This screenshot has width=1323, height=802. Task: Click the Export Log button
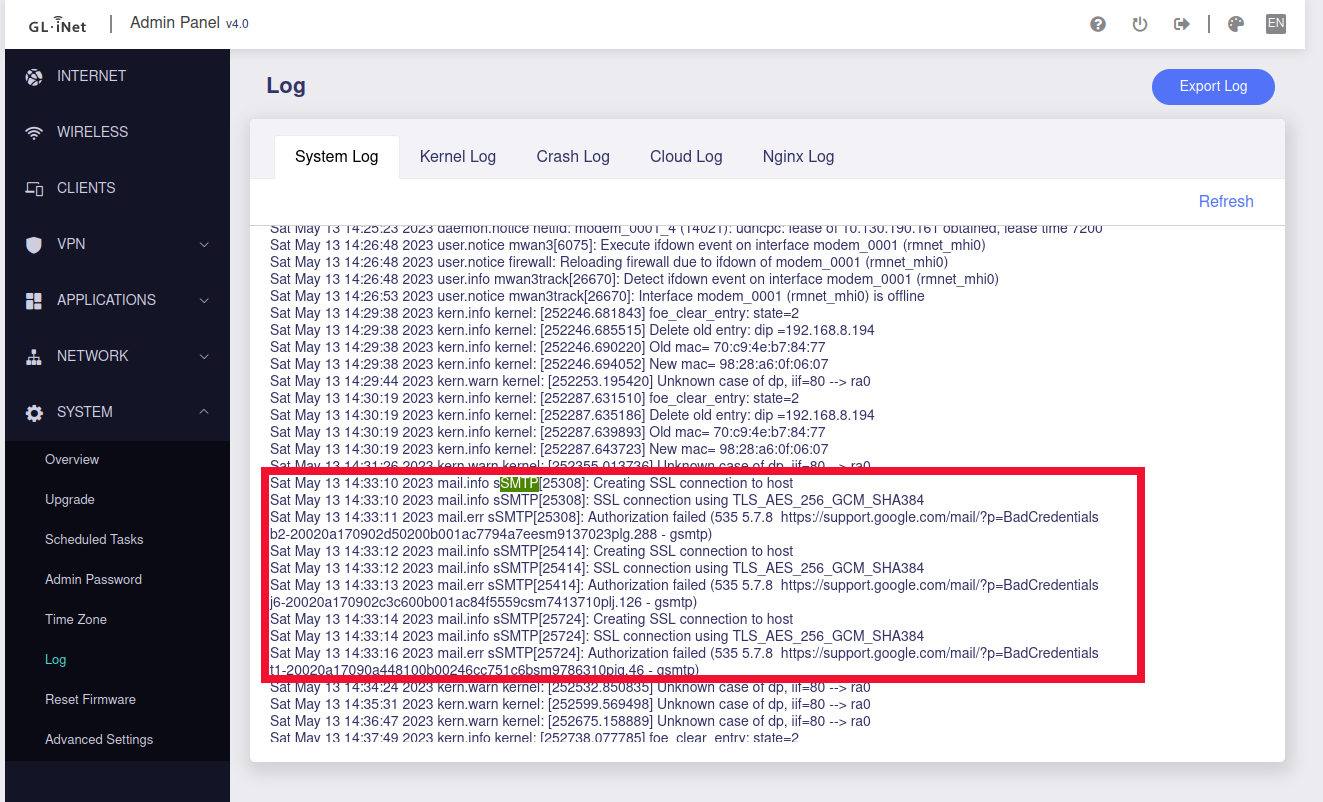click(x=1213, y=87)
